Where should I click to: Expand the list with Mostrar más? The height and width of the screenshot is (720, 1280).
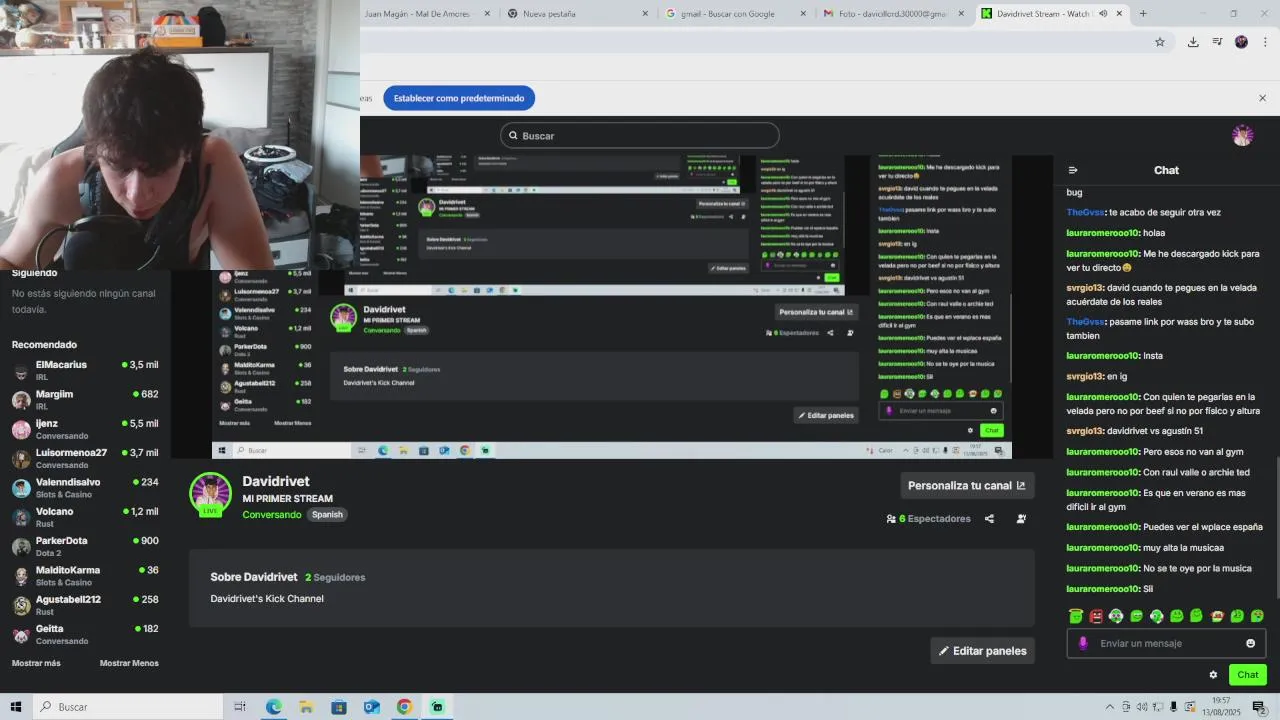coord(36,663)
